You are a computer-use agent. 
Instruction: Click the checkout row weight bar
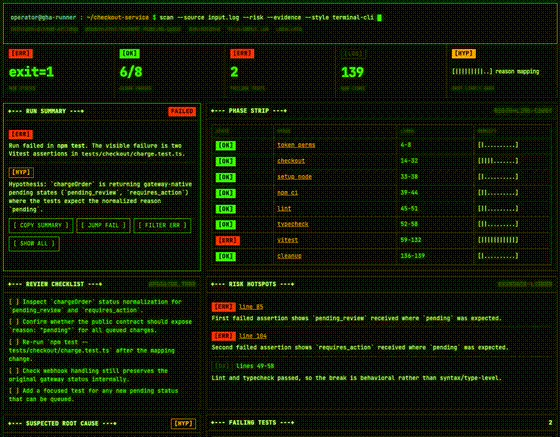point(498,161)
